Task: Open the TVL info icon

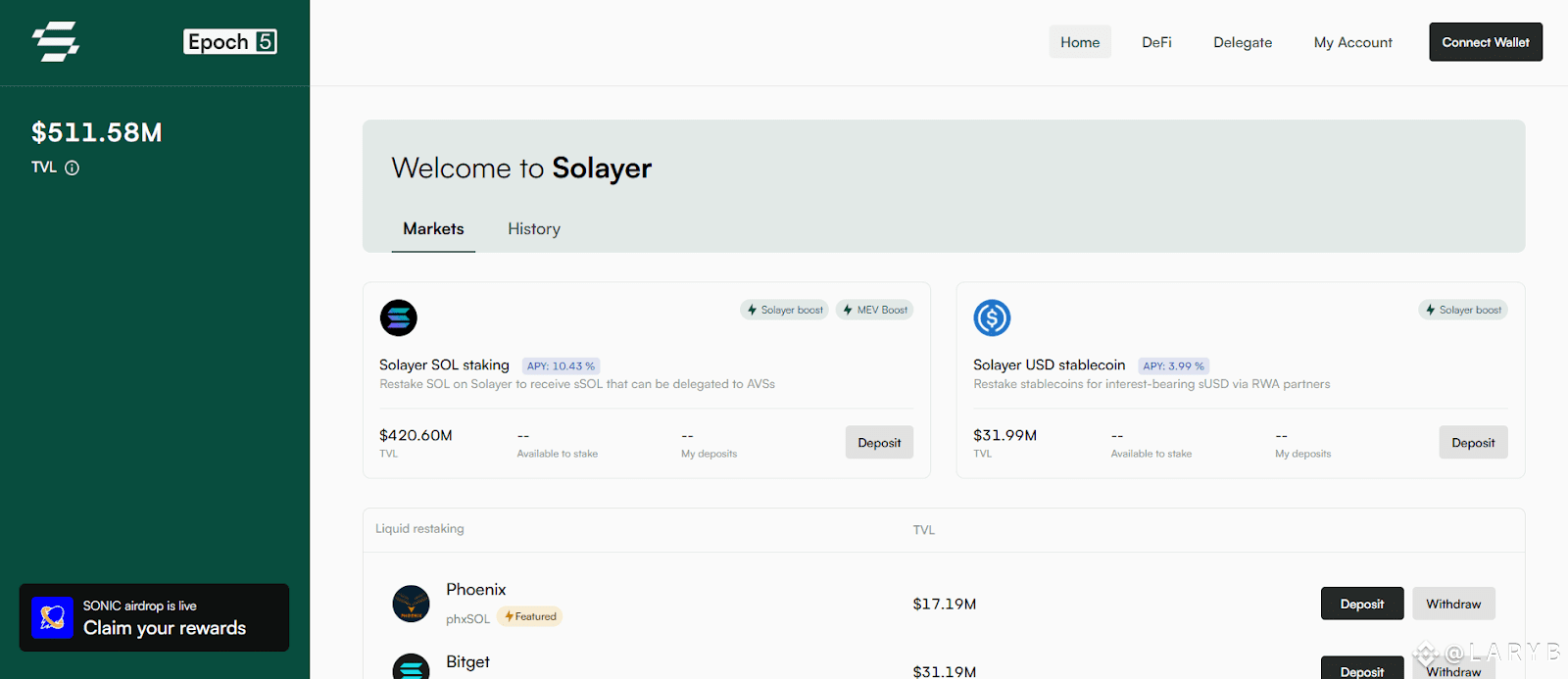Action: (73, 168)
